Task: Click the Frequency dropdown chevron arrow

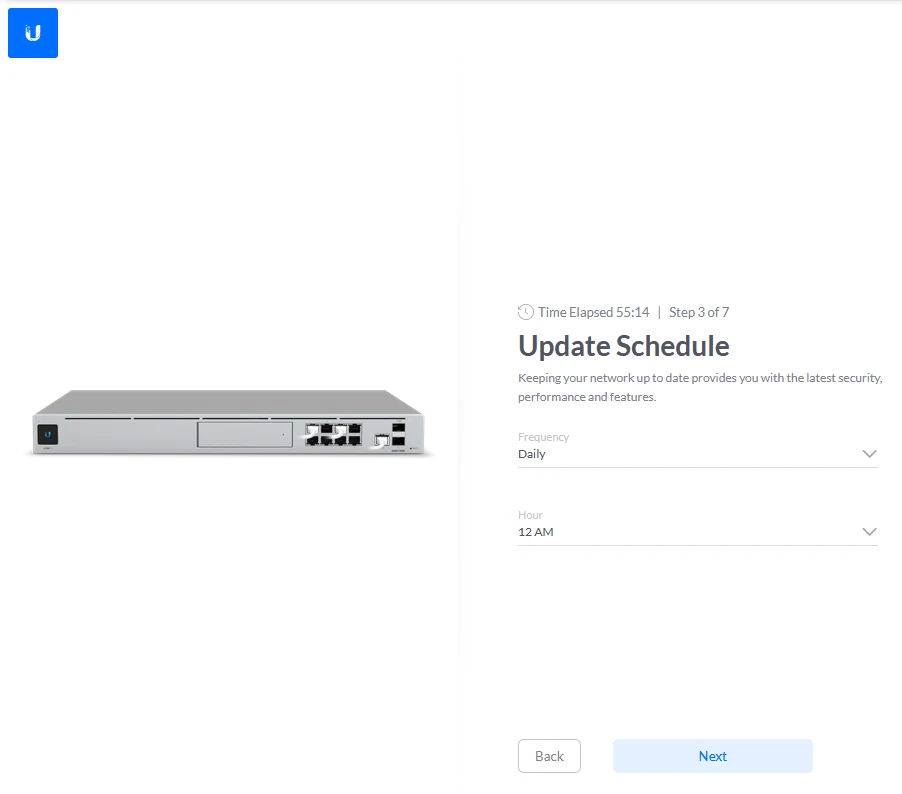Action: pyautogui.click(x=869, y=454)
